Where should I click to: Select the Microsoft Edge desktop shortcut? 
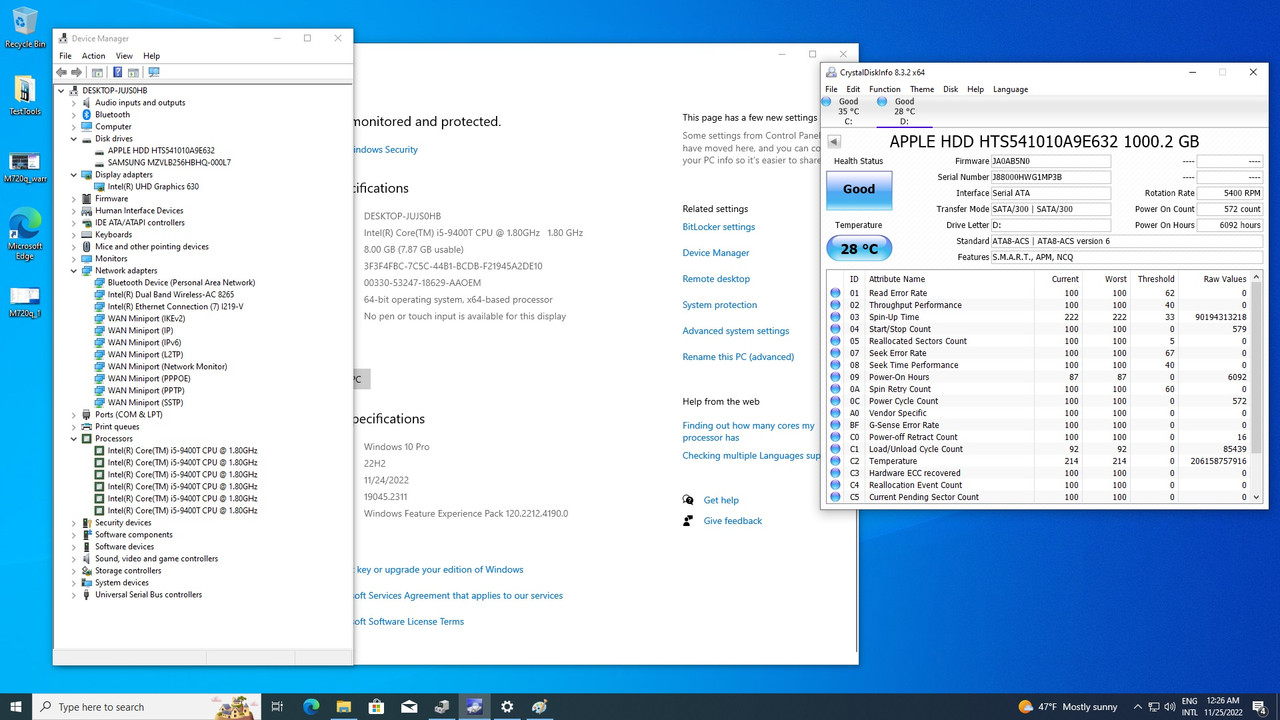coord(25,236)
